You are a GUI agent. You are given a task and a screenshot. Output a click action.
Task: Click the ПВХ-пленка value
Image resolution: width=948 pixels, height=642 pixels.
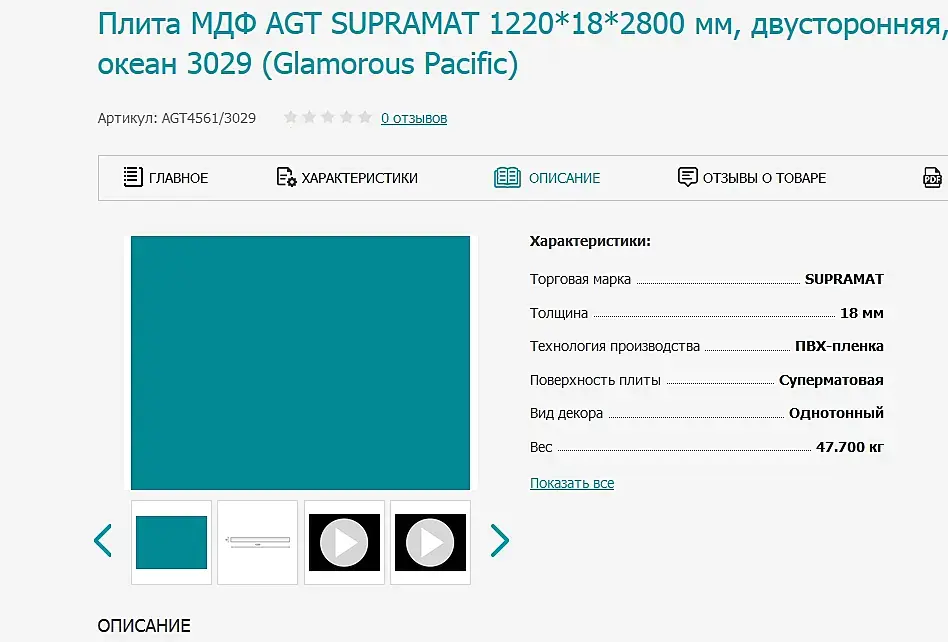(839, 346)
